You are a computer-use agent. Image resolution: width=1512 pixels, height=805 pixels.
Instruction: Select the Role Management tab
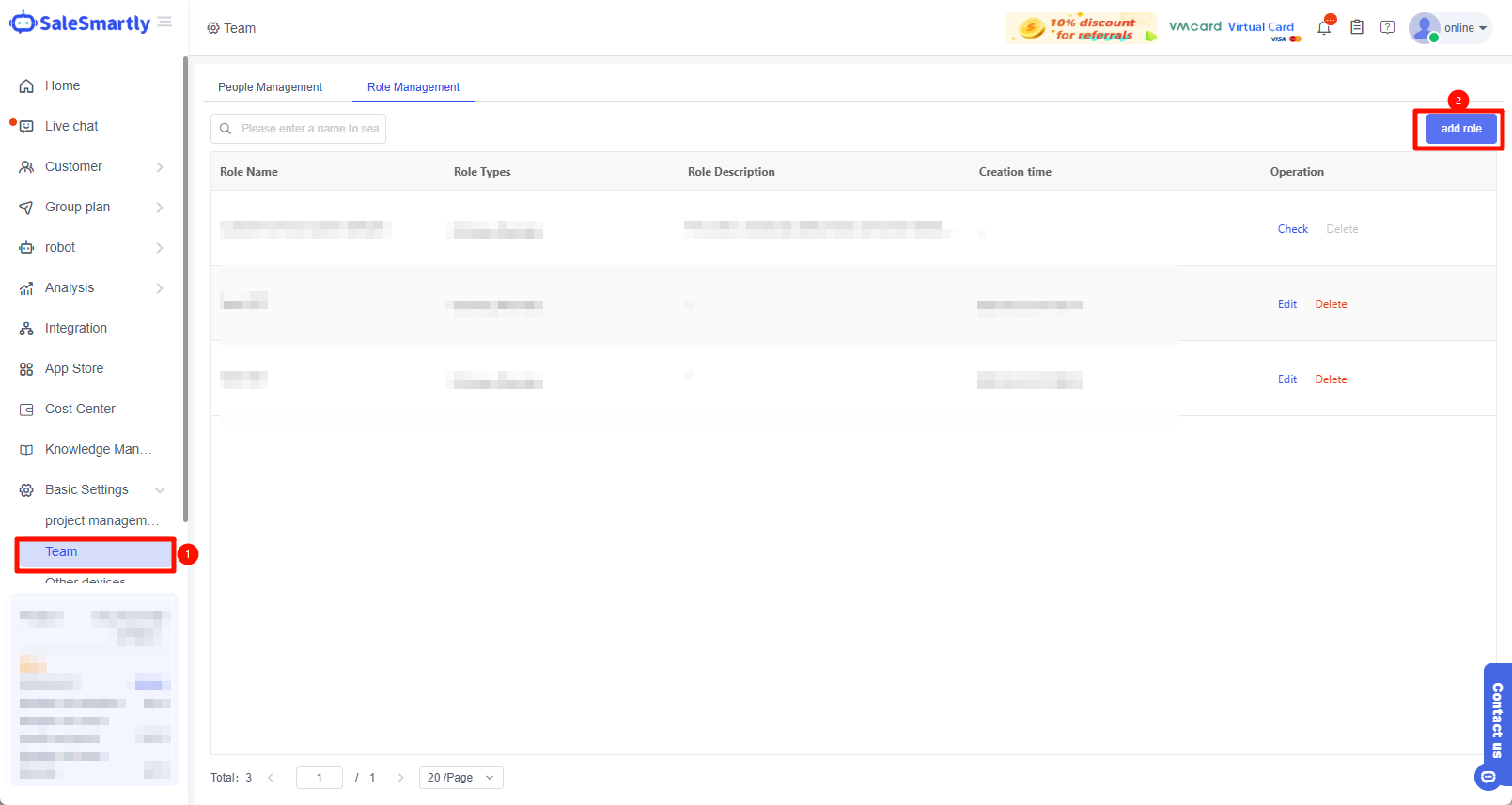[413, 87]
